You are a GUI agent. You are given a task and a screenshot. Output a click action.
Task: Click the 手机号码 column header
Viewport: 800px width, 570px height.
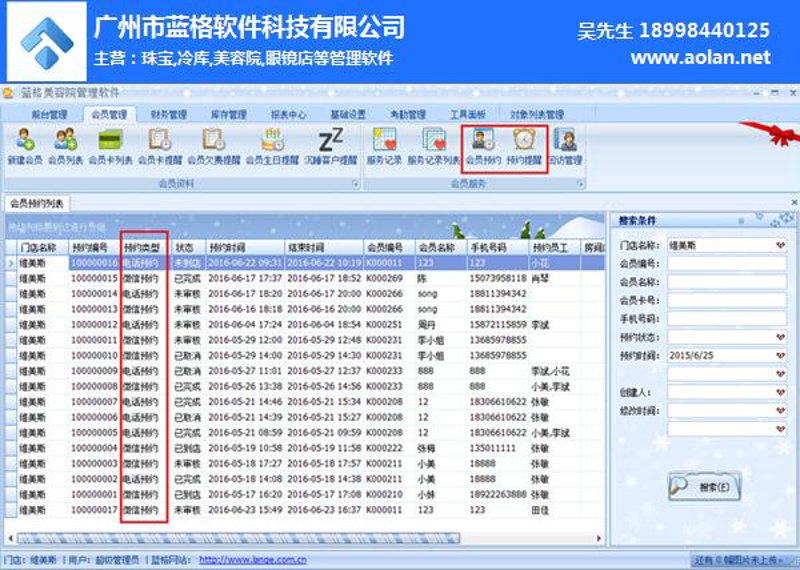[497, 247]
